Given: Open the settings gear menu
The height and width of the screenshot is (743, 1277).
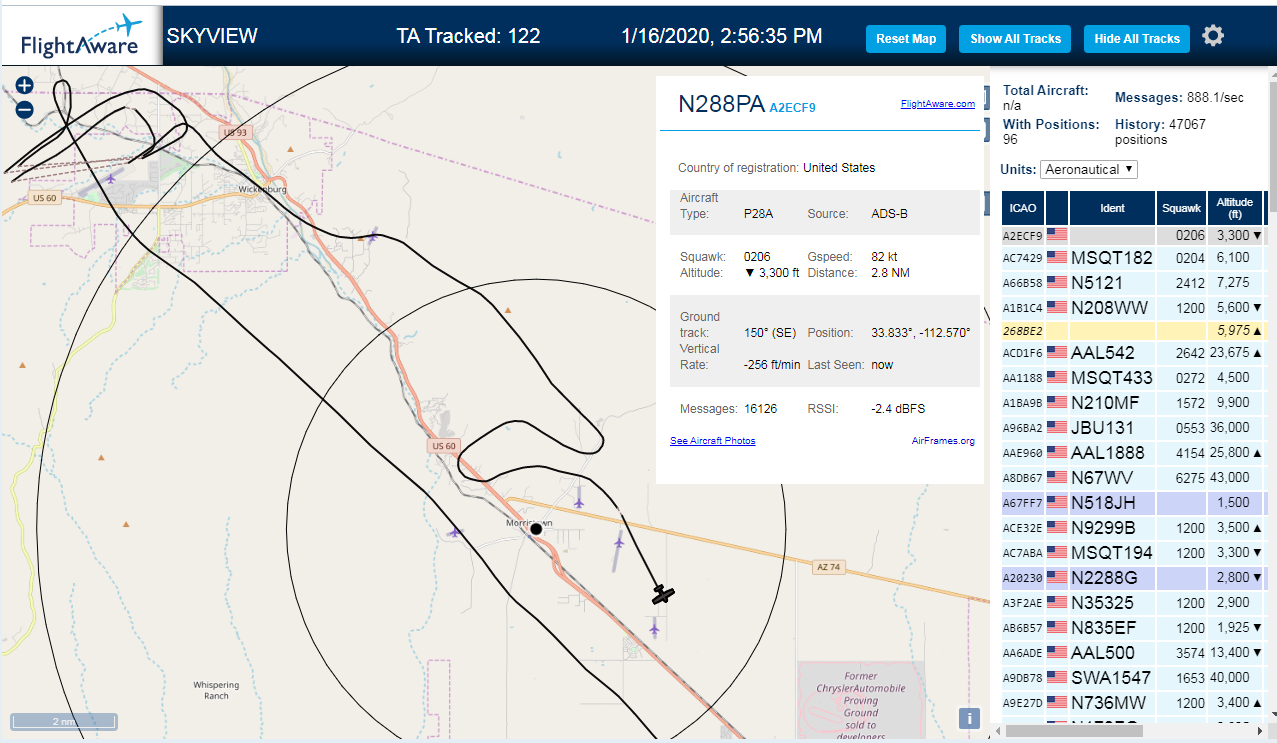Looking at the screenshot, I should tap(1213, 37).
